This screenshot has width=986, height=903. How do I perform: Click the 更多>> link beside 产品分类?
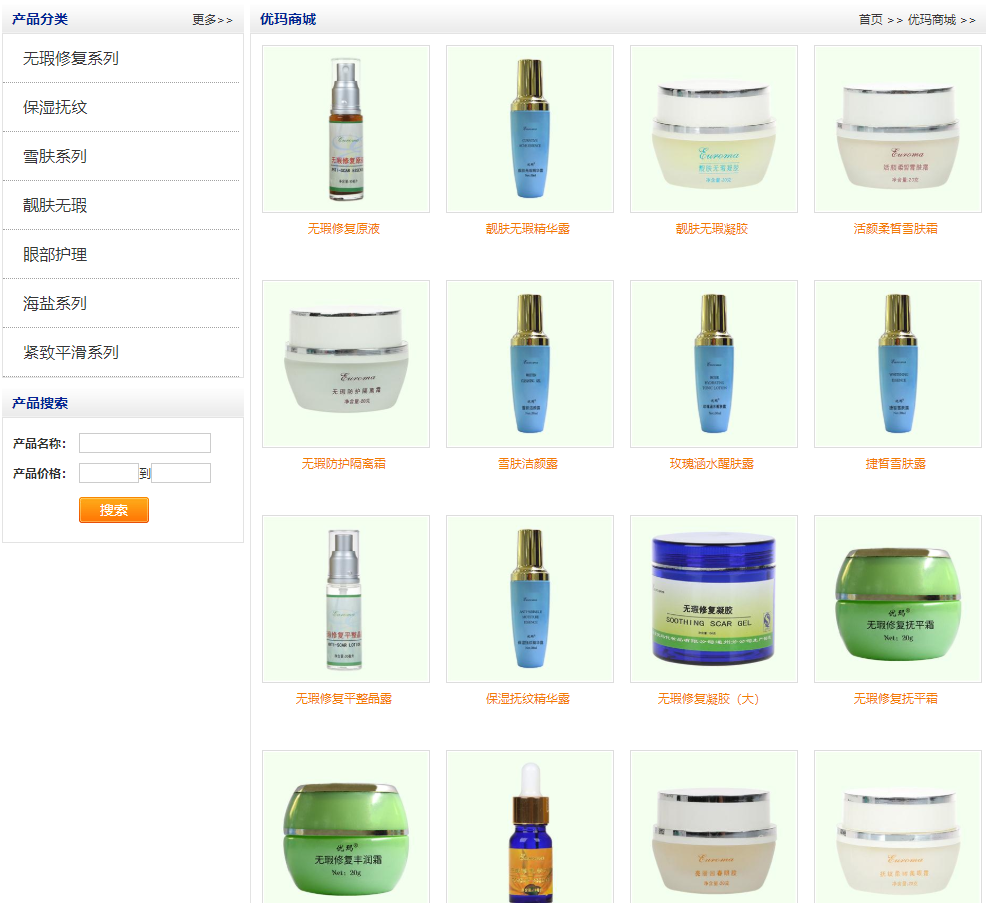click(x=213, y=20)
